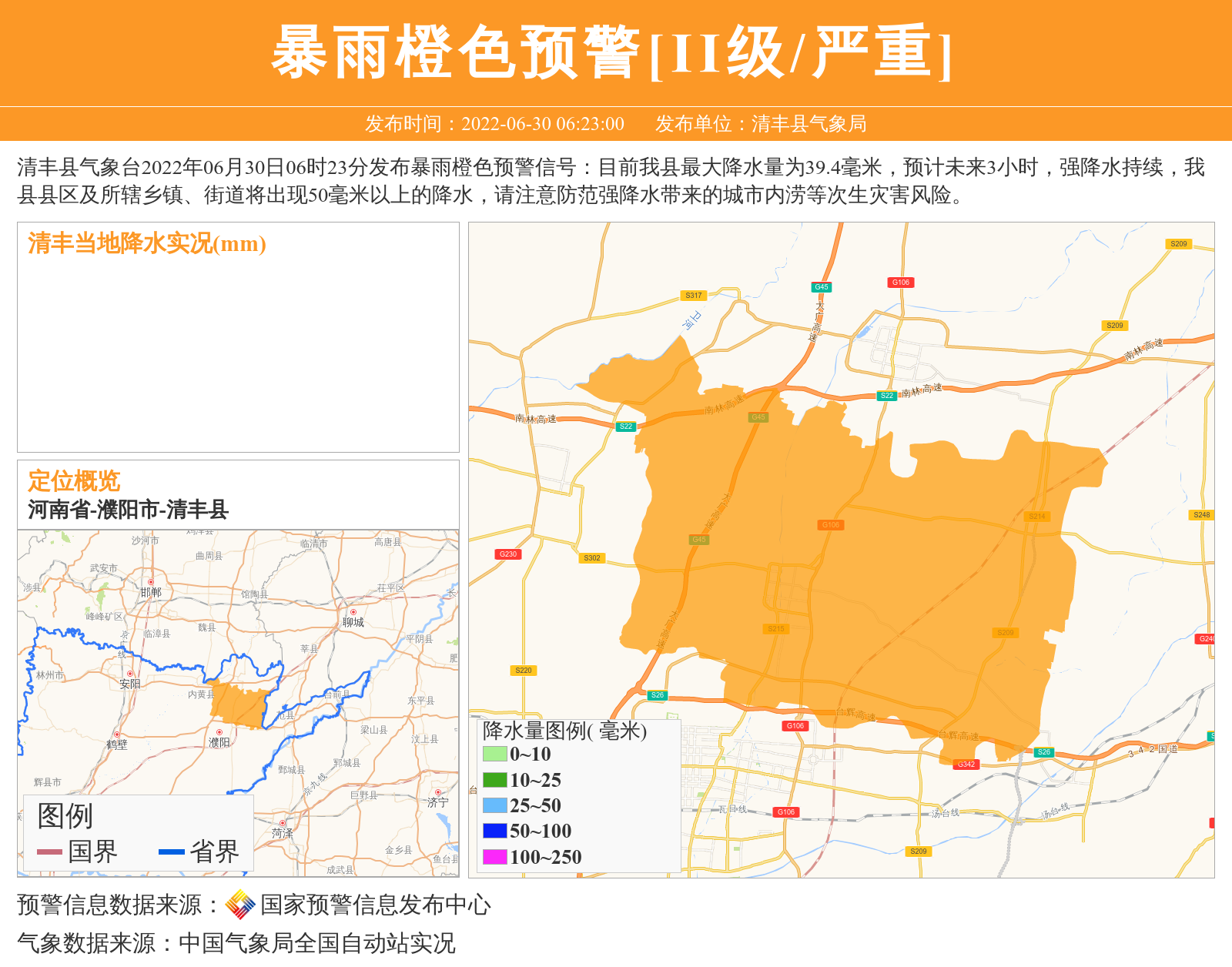The image size is (1232, 967).
Task: Click the 省界 blue line legend entry
Action: (199, 852)
